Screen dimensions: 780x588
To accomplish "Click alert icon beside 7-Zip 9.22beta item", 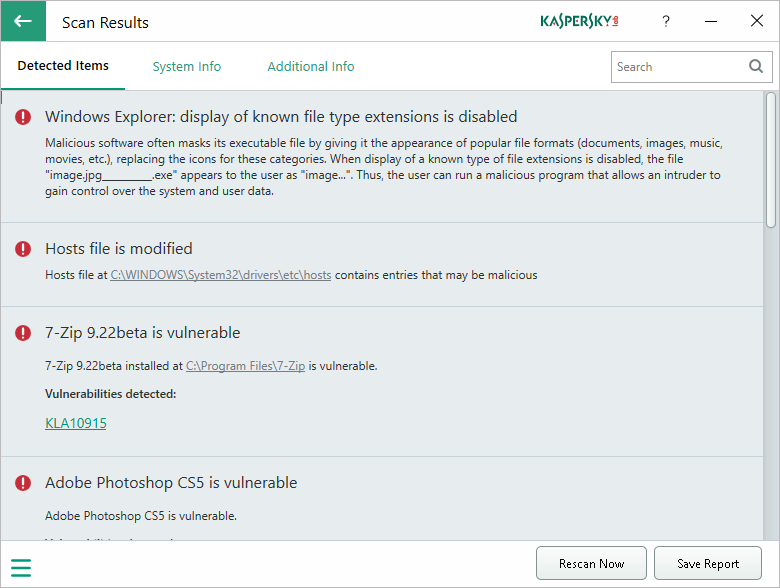I will click(x=23, y=333).
